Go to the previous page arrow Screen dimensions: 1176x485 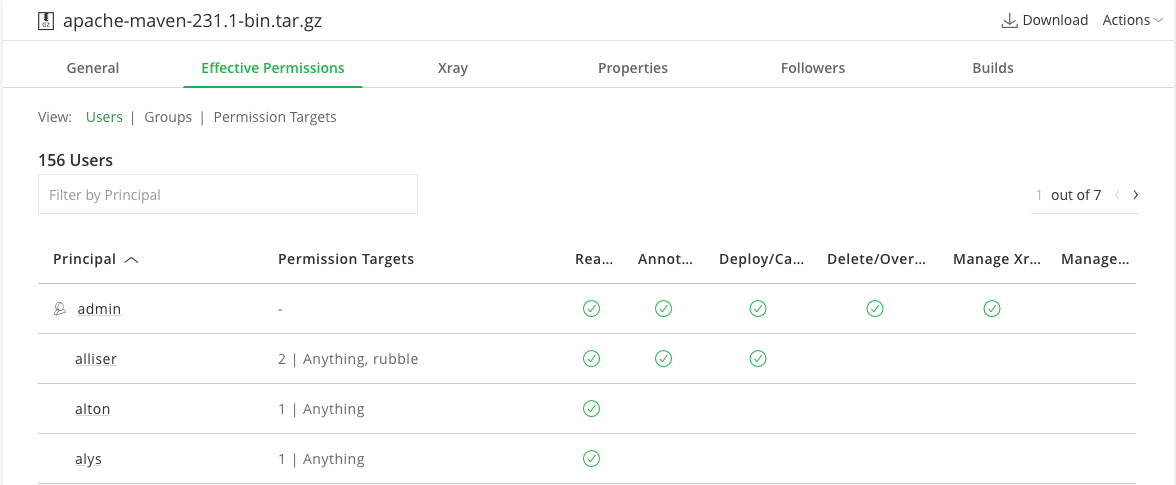pyautogui.click(x=1117, y=195)
